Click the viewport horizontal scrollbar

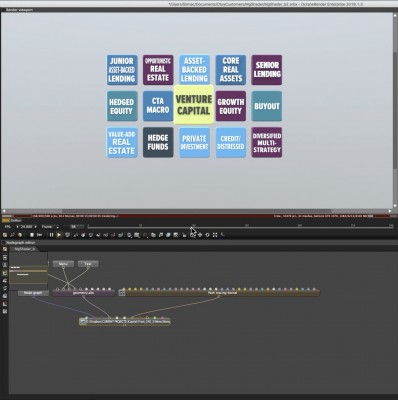pos(197,211)
